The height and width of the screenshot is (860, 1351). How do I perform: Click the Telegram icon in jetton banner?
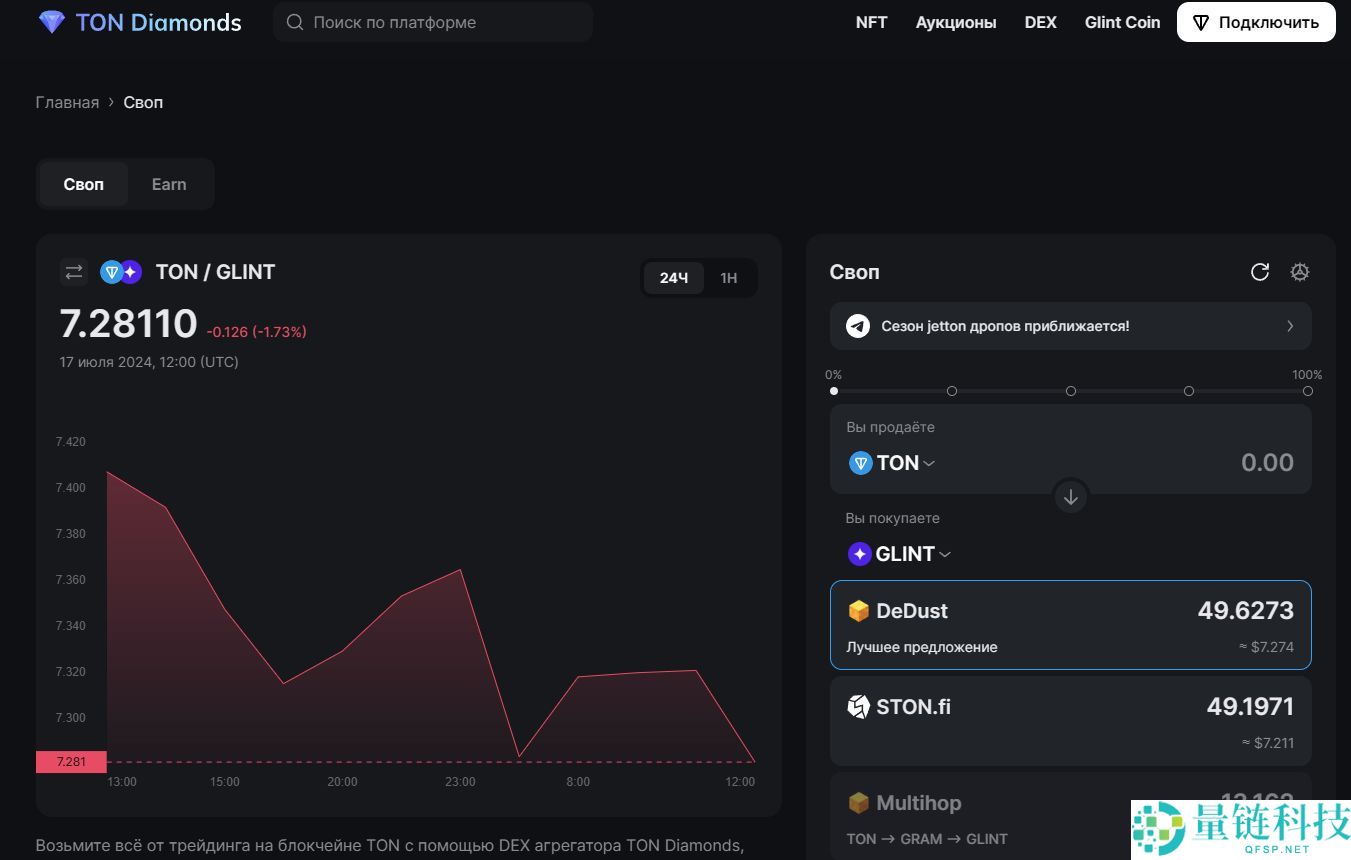[x=858, y=326]
